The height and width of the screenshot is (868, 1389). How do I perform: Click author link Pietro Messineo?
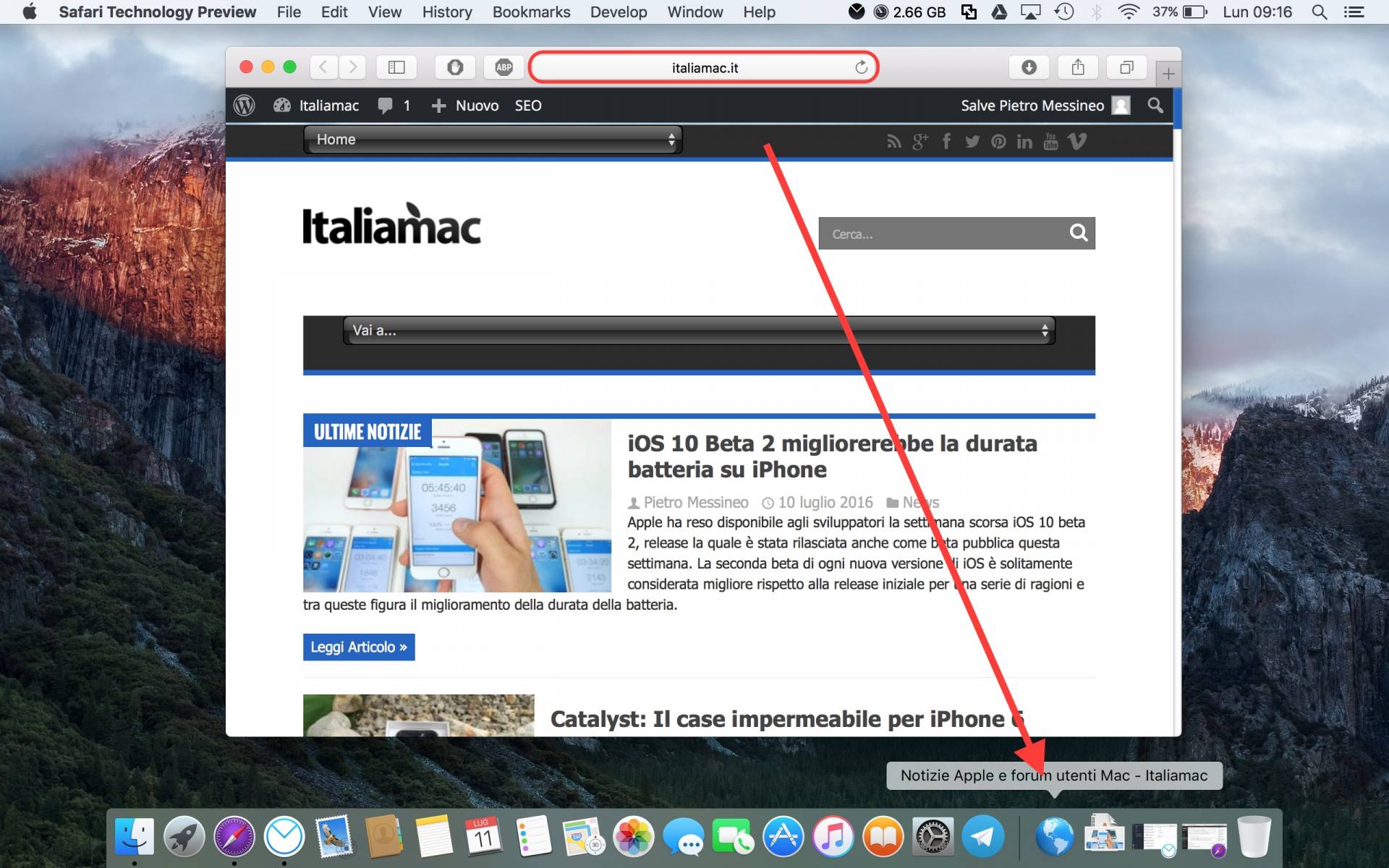(x=696, y=502)
